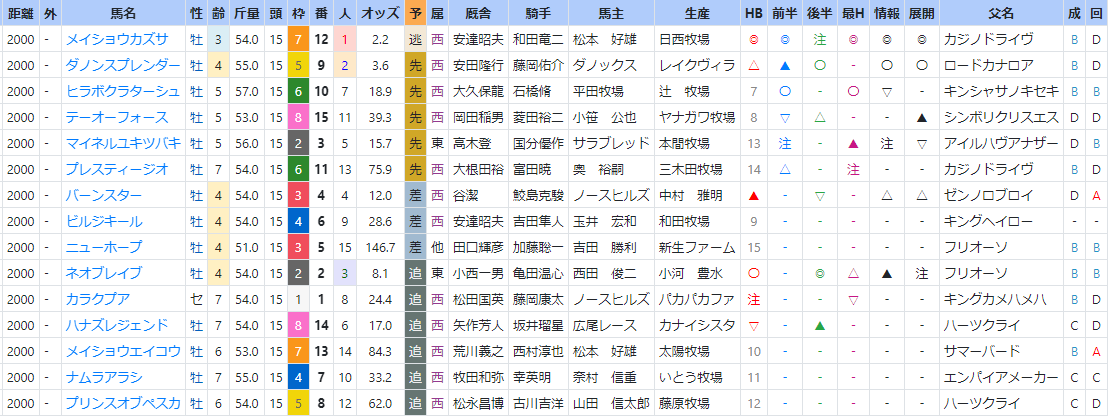Click the odds value 84.3
The image size is (1108, 416).
tap(380, 351)
